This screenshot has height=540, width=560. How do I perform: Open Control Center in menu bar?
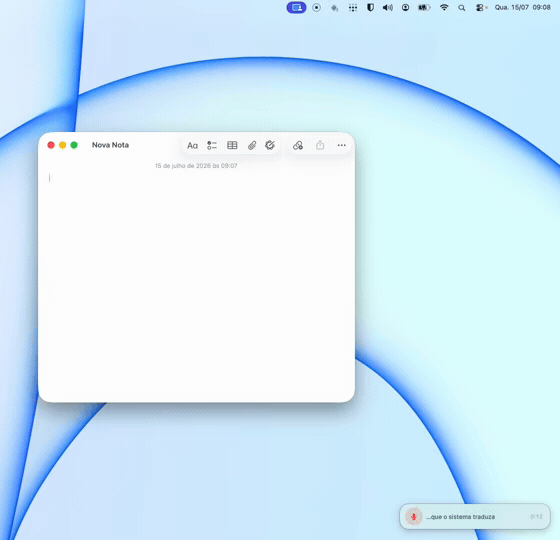481,8
